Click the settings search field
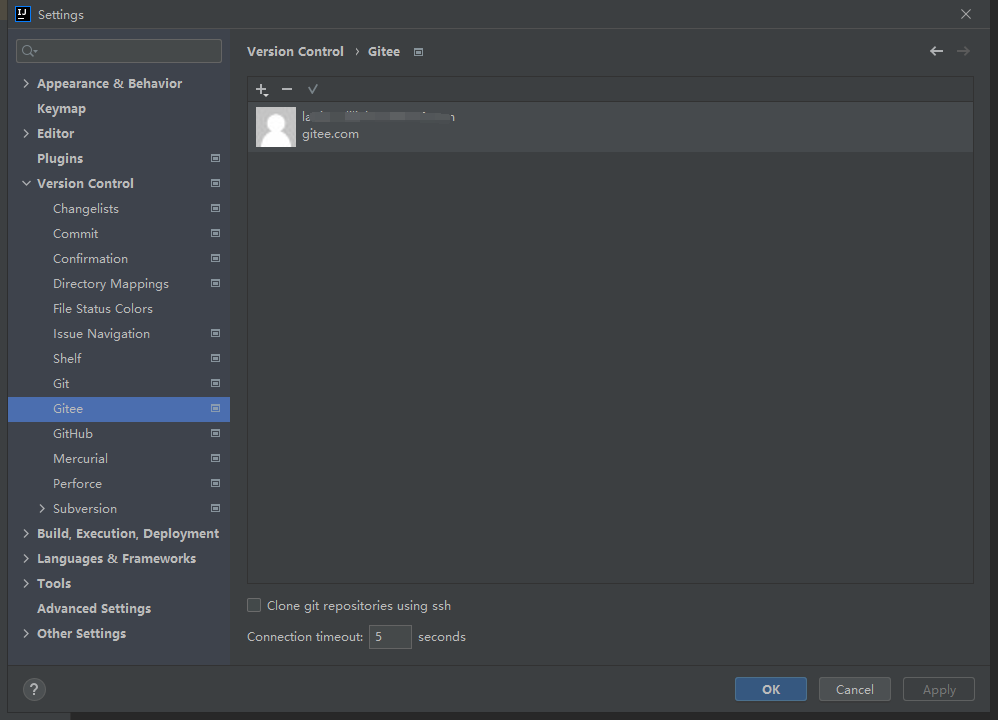The height and width of the screenshot is (720, 998). click(119, 51)
